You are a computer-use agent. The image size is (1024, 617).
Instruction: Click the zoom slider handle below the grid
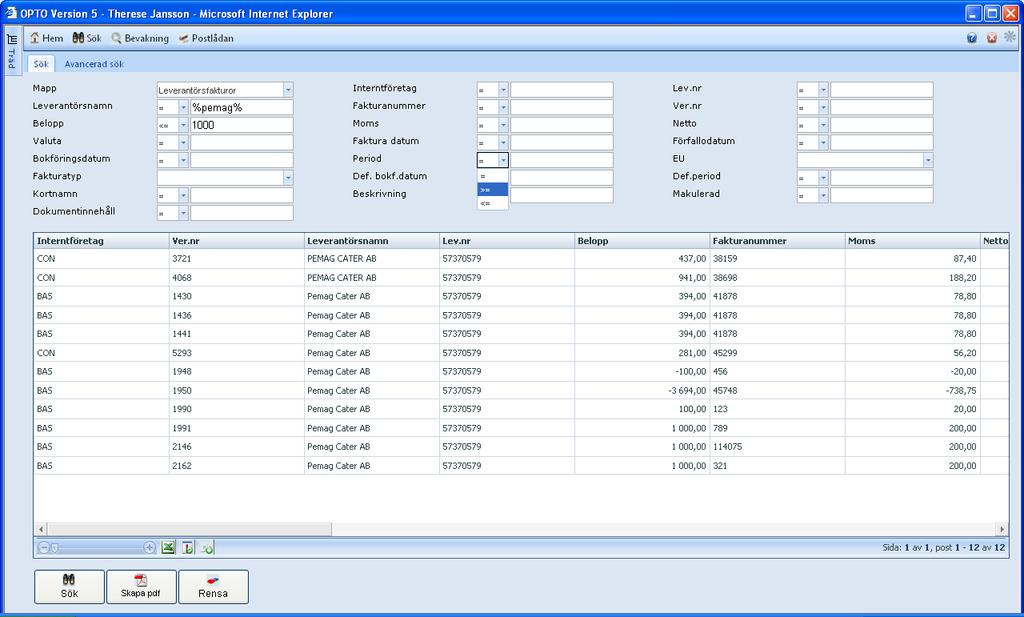point(55,548)
